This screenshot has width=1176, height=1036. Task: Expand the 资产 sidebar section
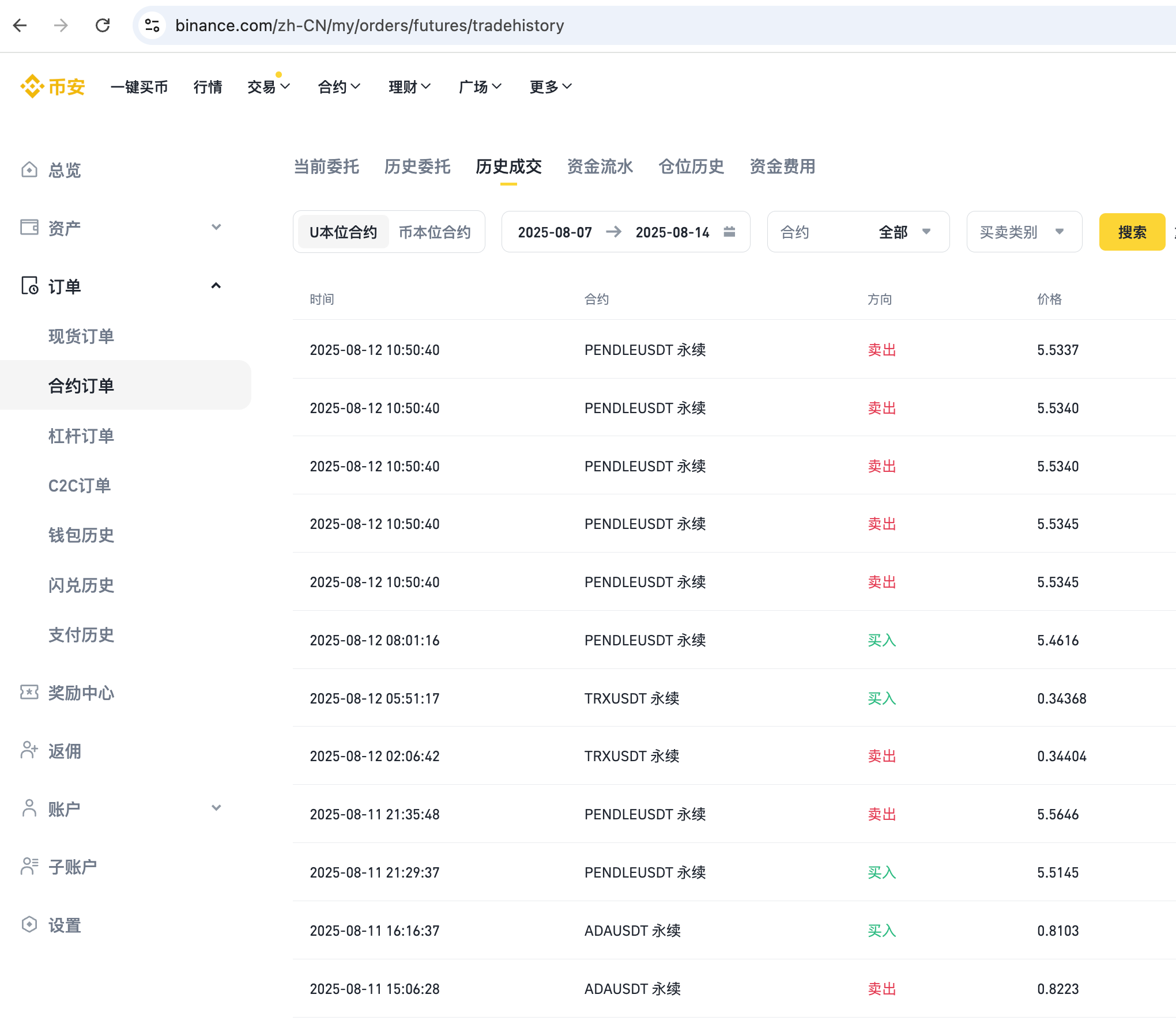click(216, 228)
